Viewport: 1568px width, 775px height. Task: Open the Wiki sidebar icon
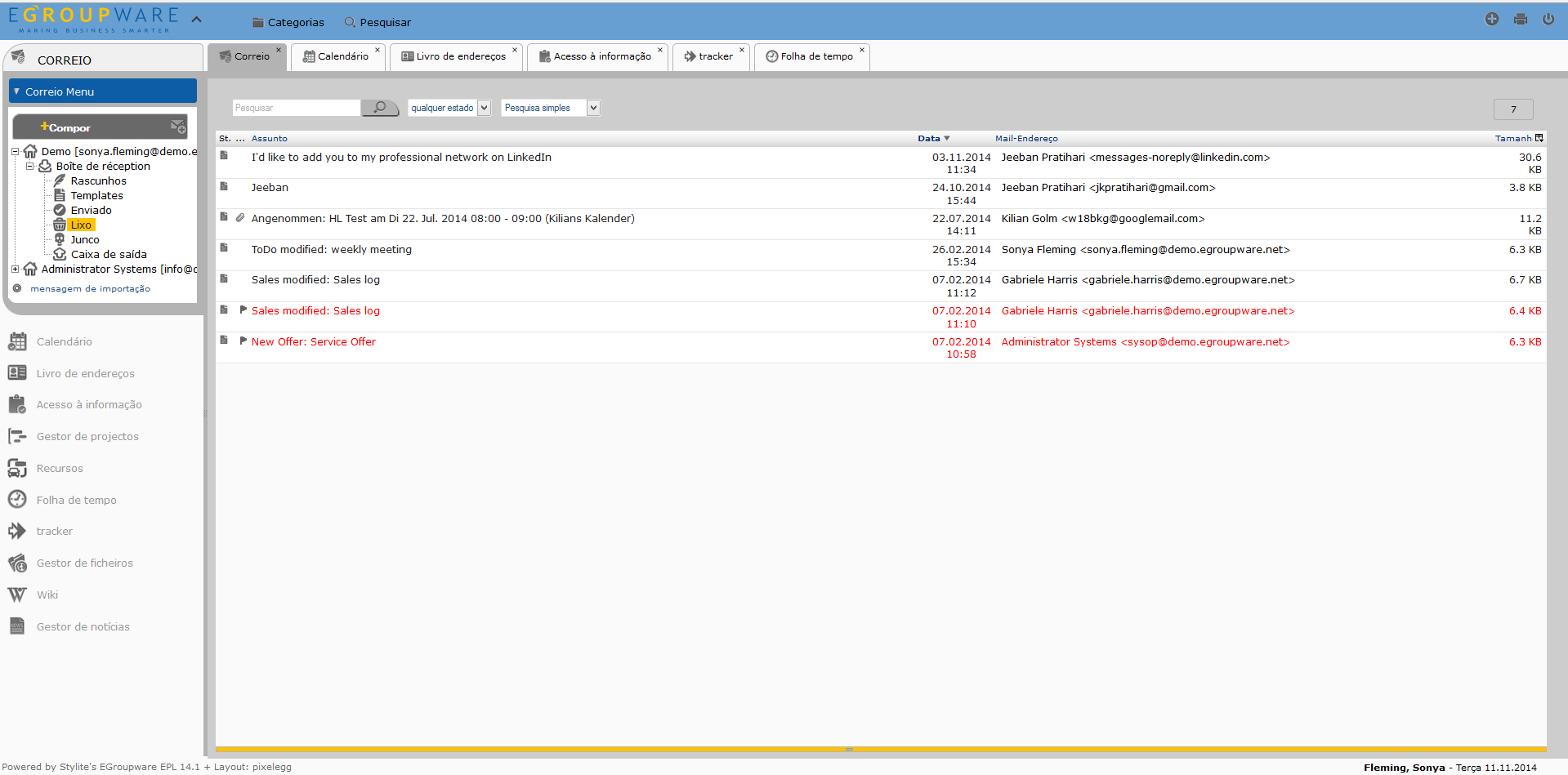tap(17, 595)
